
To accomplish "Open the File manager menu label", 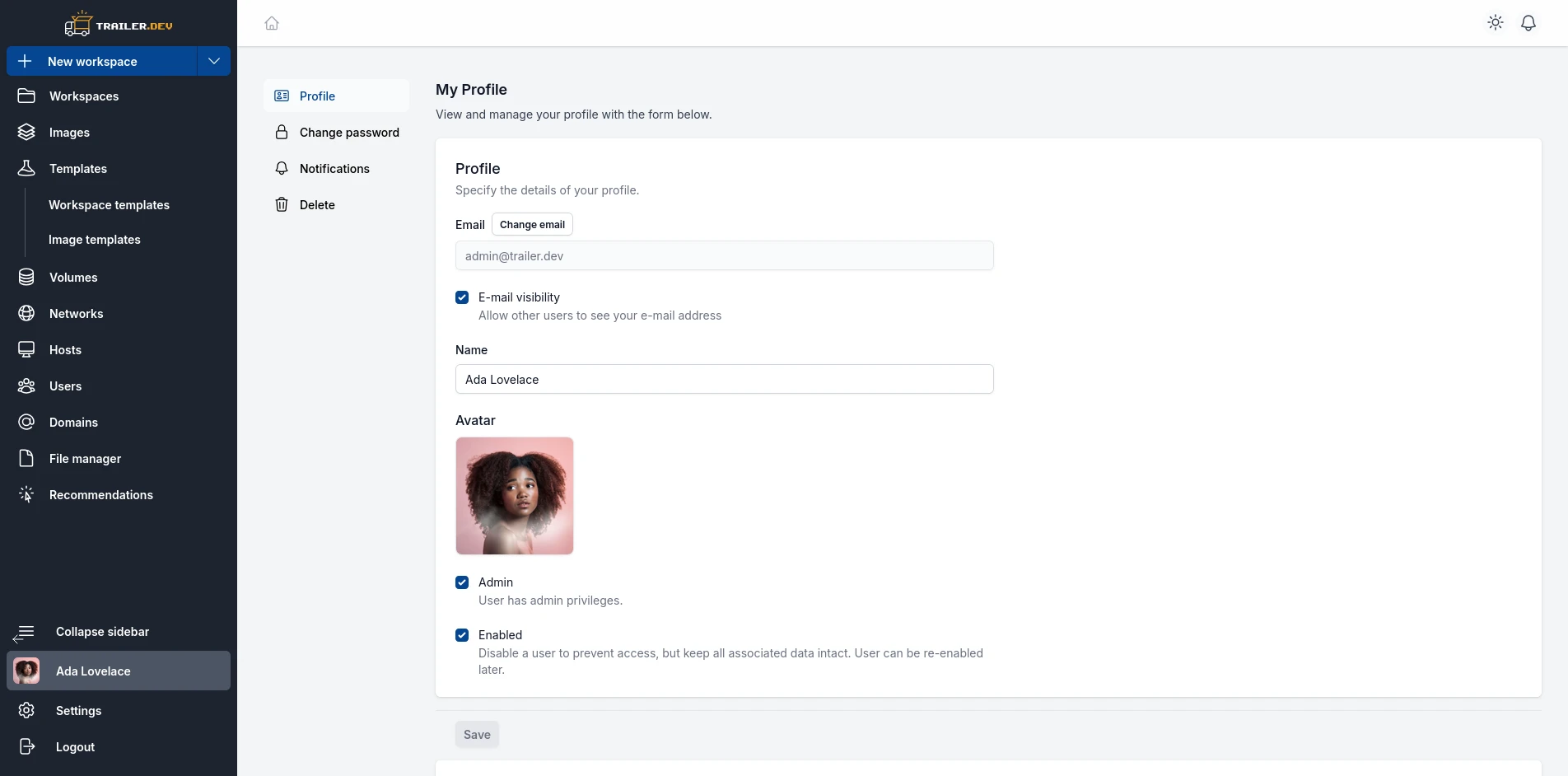I will point(85,458).
